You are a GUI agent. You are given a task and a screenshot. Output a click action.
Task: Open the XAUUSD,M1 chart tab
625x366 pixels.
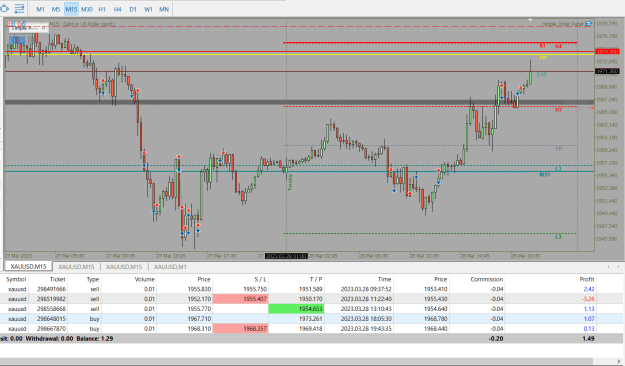tap(170, 267)
